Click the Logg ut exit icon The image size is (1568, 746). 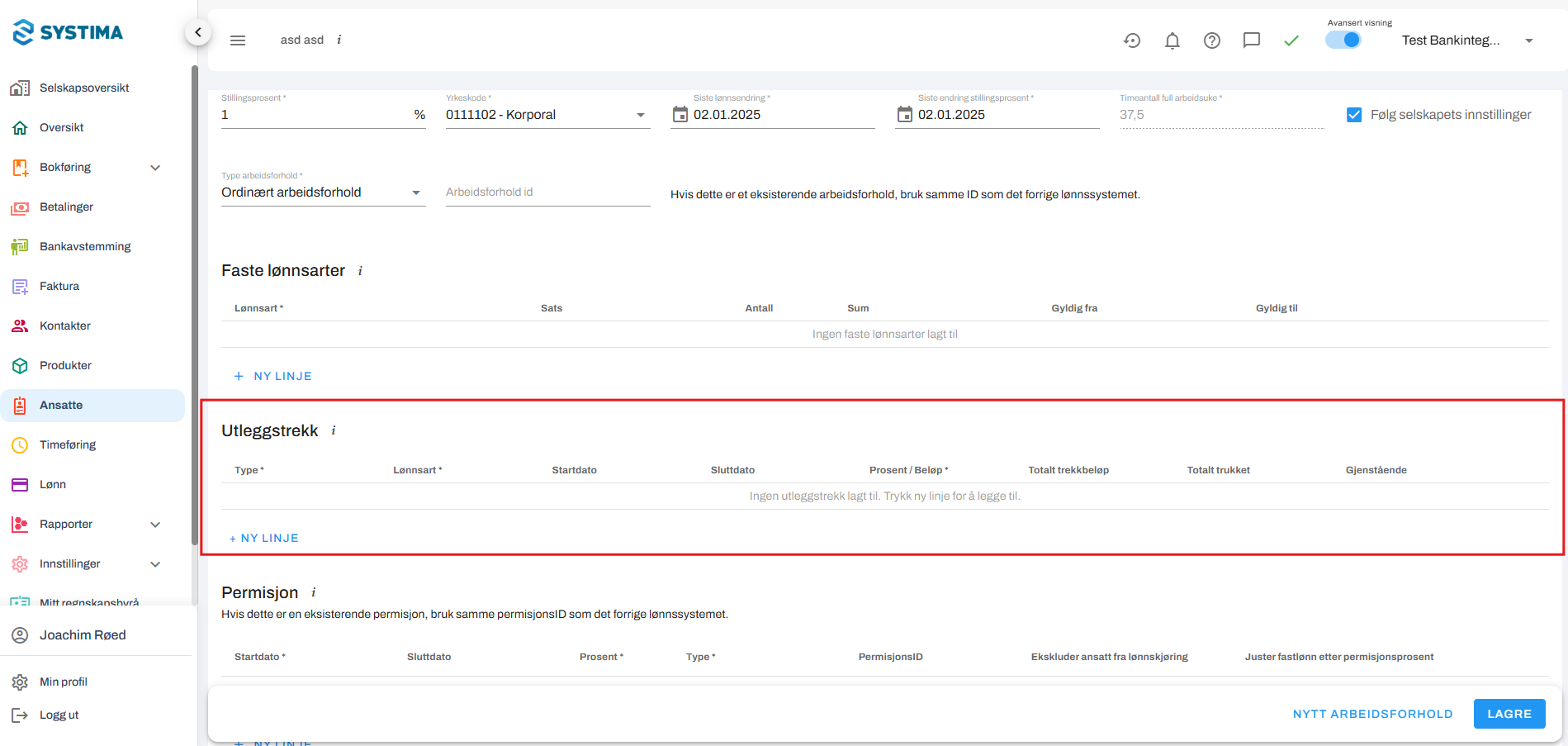20,715
